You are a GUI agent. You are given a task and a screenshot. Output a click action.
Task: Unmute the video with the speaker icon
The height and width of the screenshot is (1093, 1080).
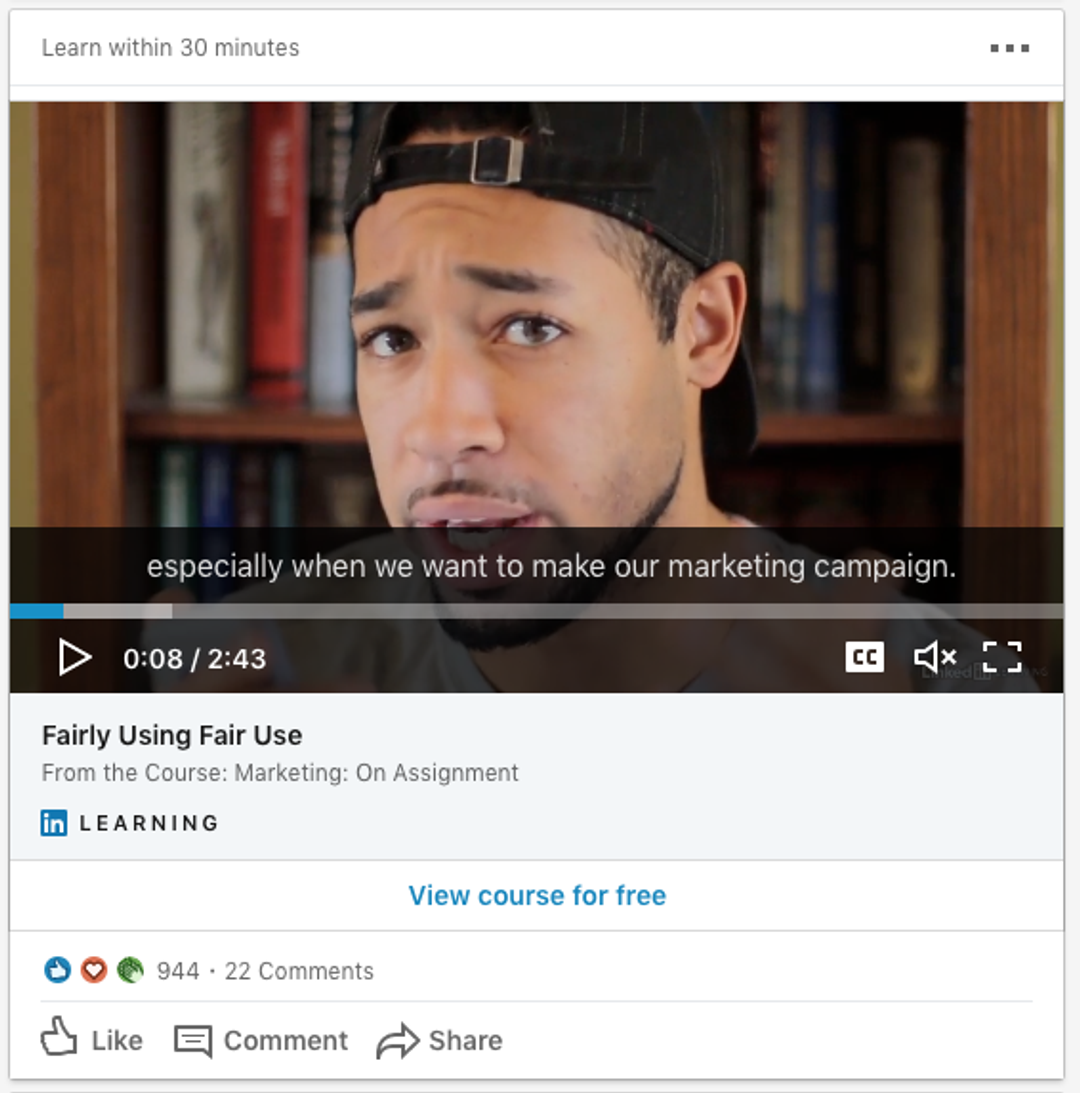tap(933, 657)
